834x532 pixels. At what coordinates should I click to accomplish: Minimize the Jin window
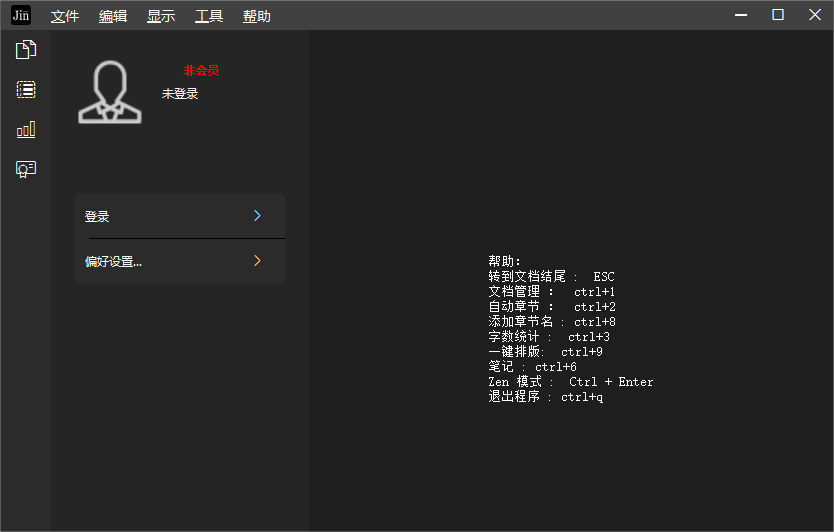[x=741, y=15]
